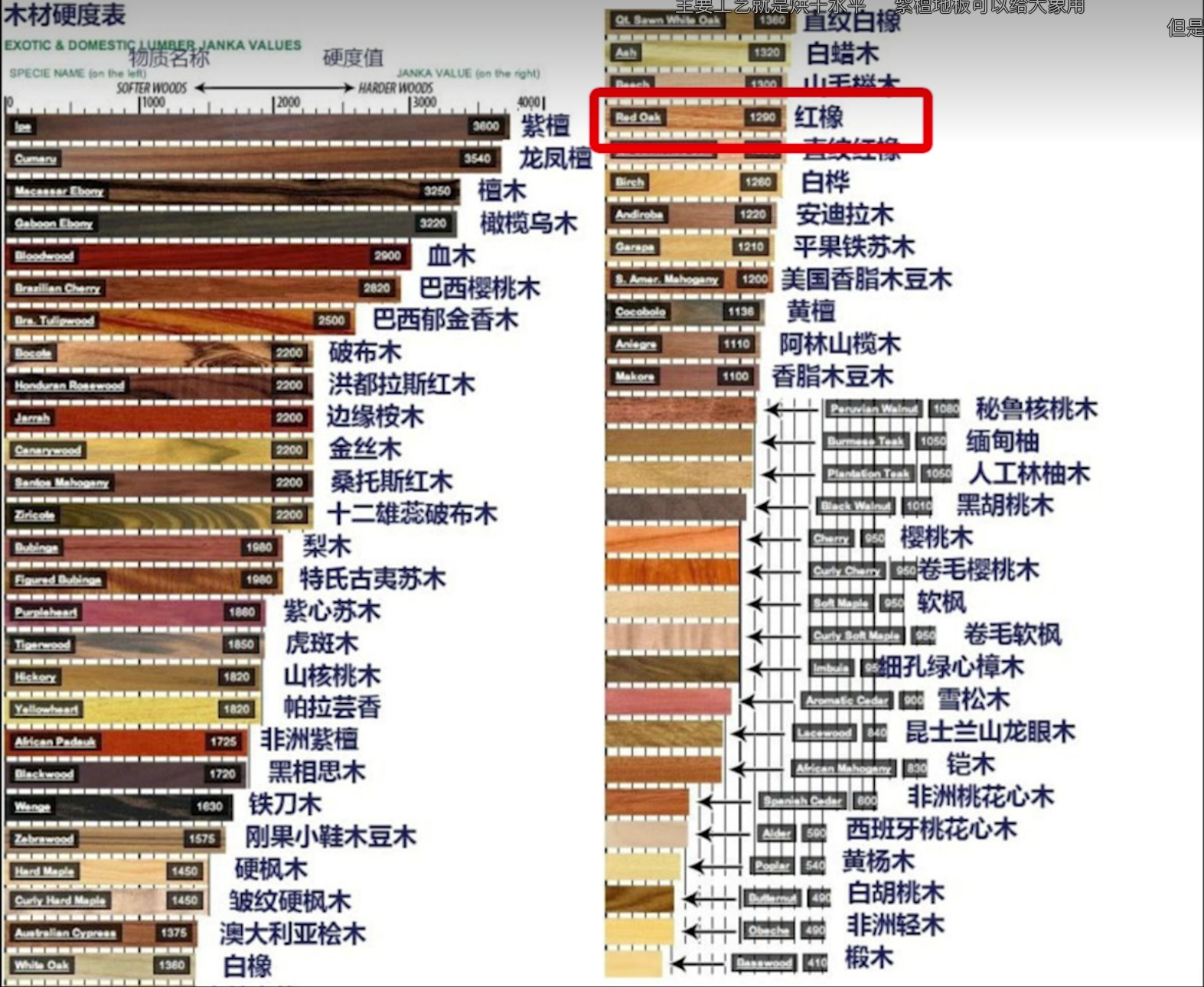Viewport: 1204px width, 987px height.
Task: Click the Brazilian Cherry label
Action: (57, 288)
